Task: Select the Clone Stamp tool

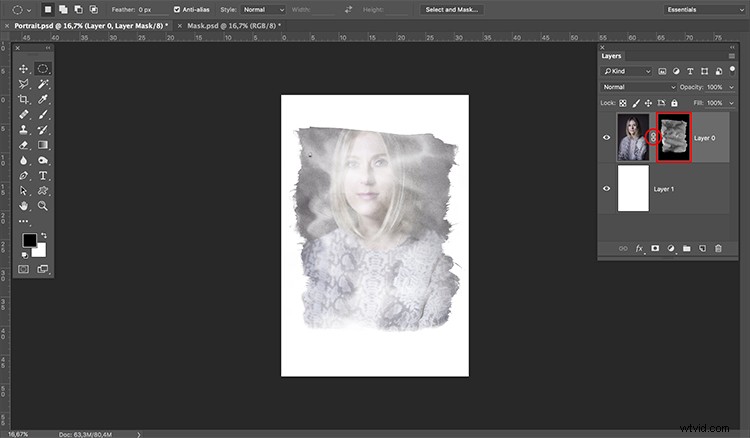Action: click(23, 130)
